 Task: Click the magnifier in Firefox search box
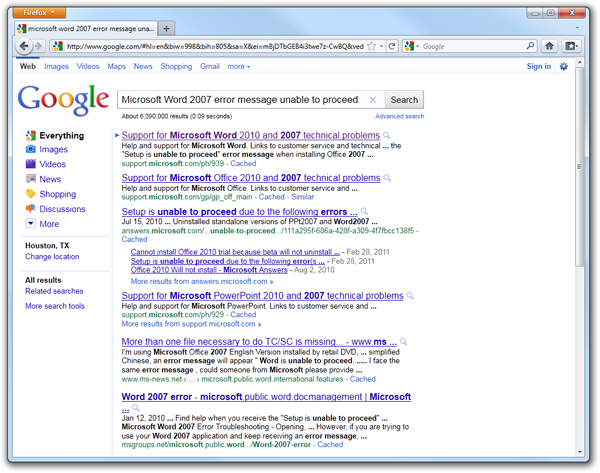tap(530, 46)
